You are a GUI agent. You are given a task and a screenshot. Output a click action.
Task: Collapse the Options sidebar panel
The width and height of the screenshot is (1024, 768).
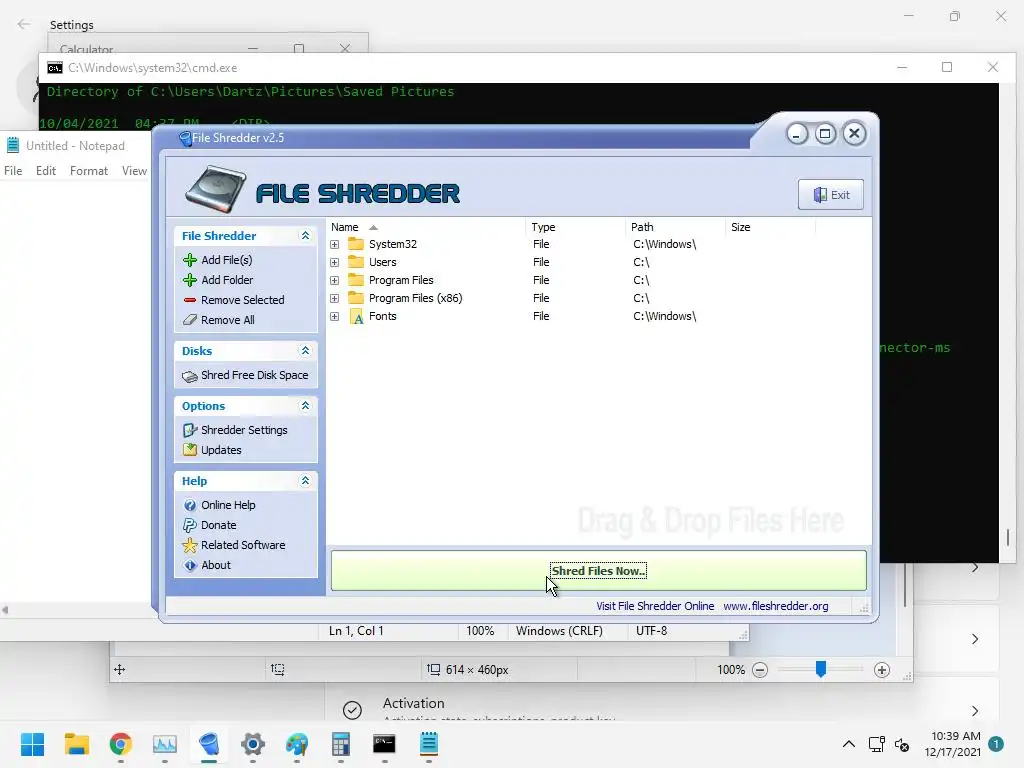pyautogui.click(x=305, y=406)
